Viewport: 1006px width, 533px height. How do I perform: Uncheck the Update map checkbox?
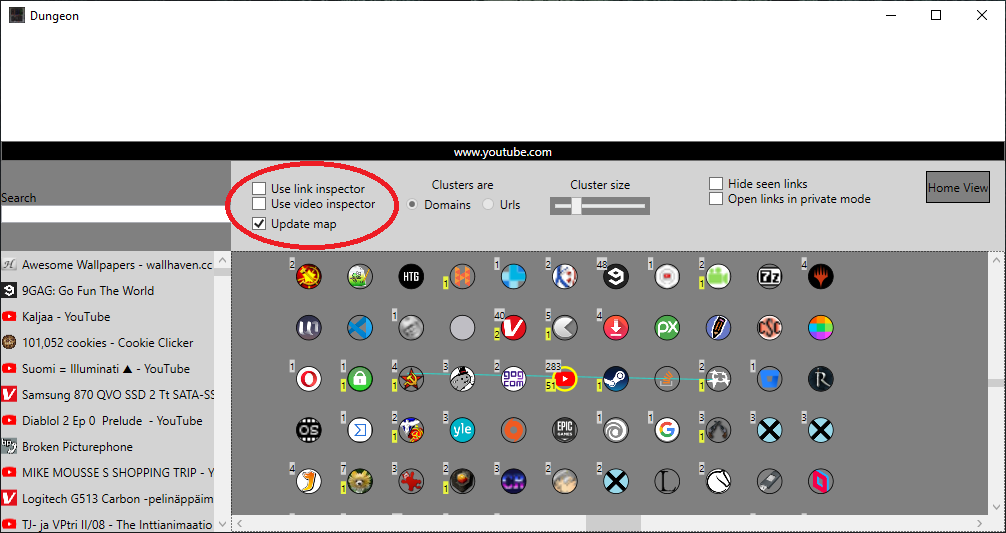coord(259,224)
